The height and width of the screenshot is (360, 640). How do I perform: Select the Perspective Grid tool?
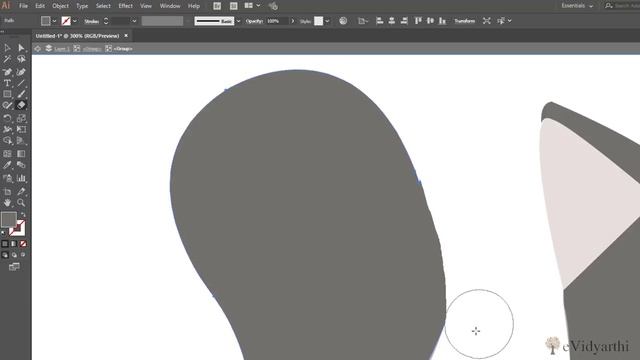[x=21, y=141]
